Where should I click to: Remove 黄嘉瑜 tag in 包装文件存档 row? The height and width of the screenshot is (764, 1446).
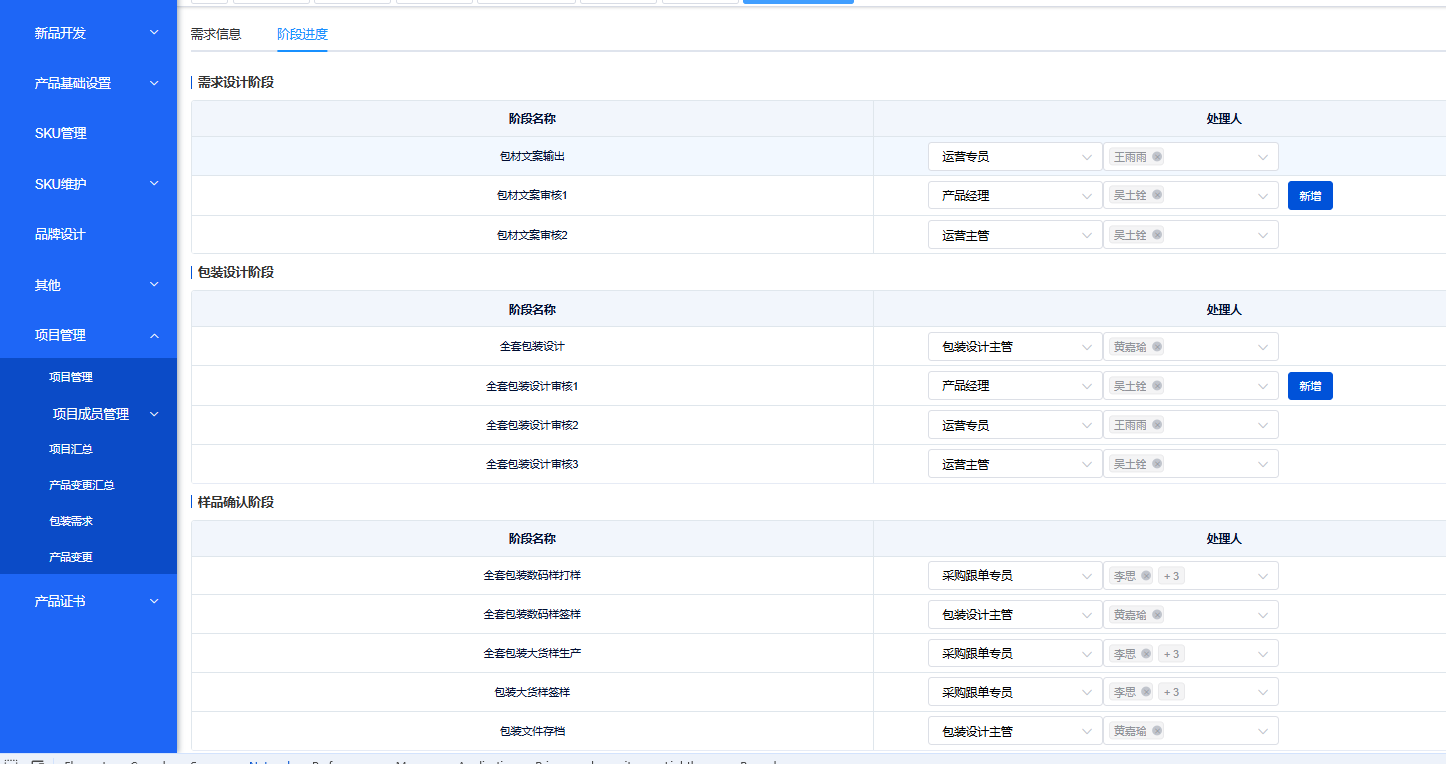[x=1157, y=731]
